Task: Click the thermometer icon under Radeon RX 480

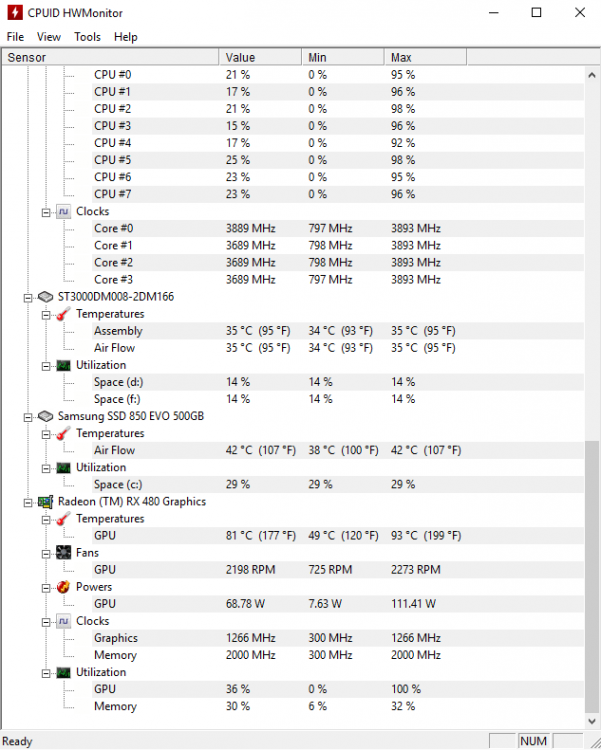Action: [x=63, y=519]
